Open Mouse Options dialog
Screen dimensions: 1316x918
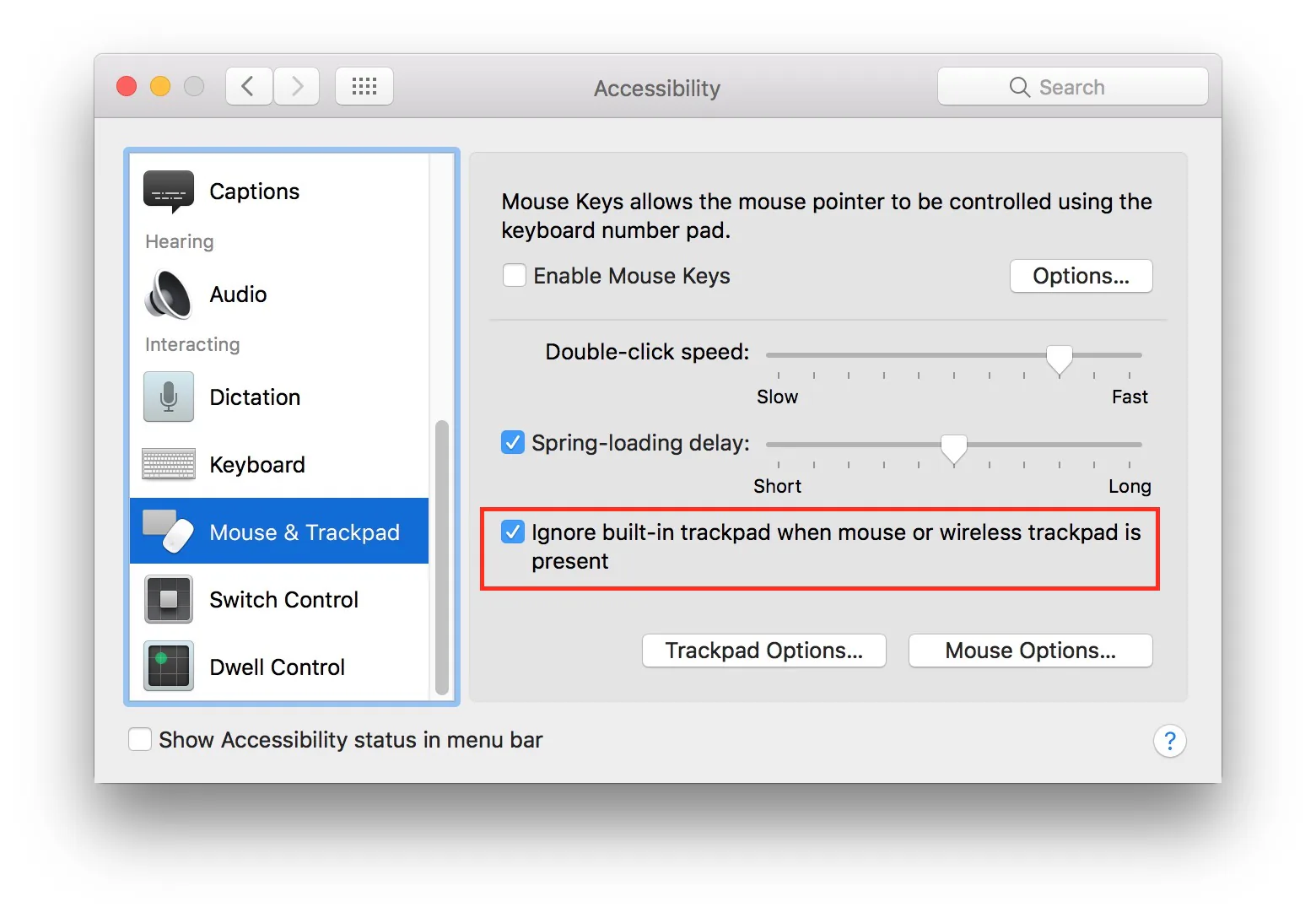[1030, 651]
